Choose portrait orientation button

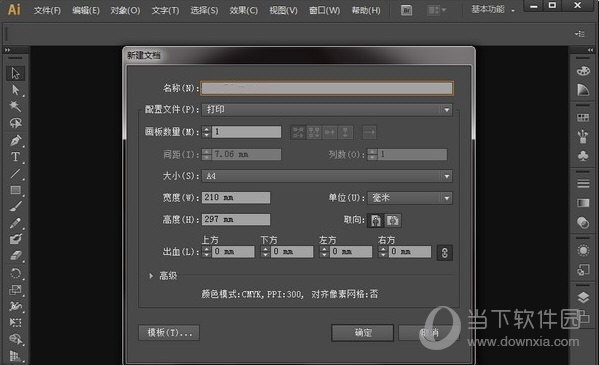(x=376, y=221)
